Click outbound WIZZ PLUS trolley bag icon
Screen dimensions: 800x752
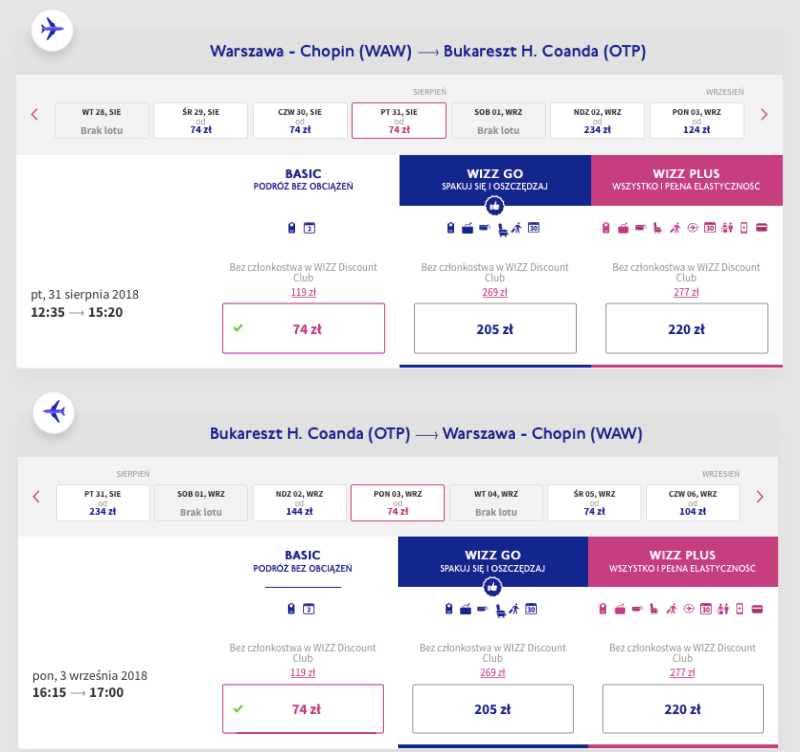pos(640,228)
